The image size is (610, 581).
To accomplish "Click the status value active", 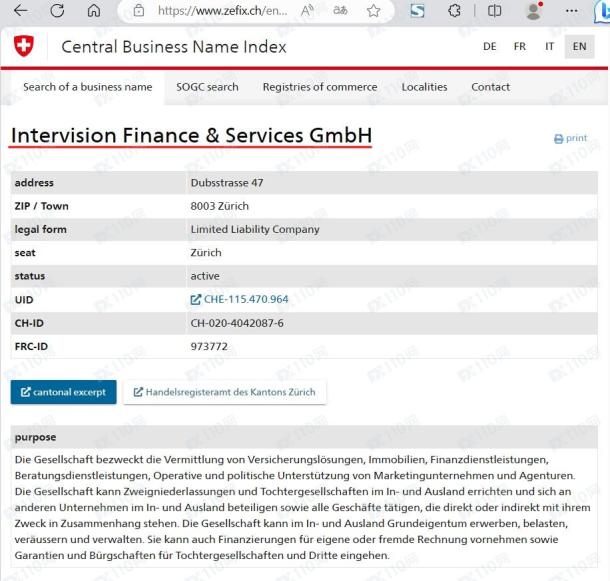I will click(205, 276).
